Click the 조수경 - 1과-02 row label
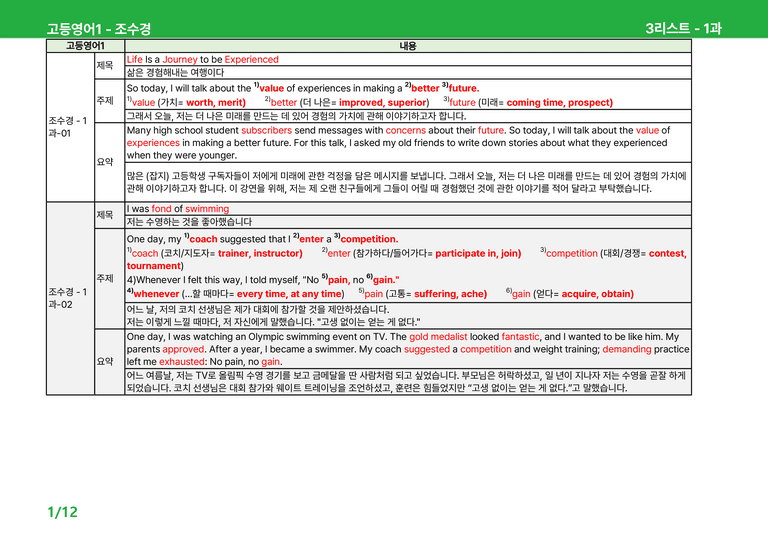This screenshot has width=768, height=543. 68,298
